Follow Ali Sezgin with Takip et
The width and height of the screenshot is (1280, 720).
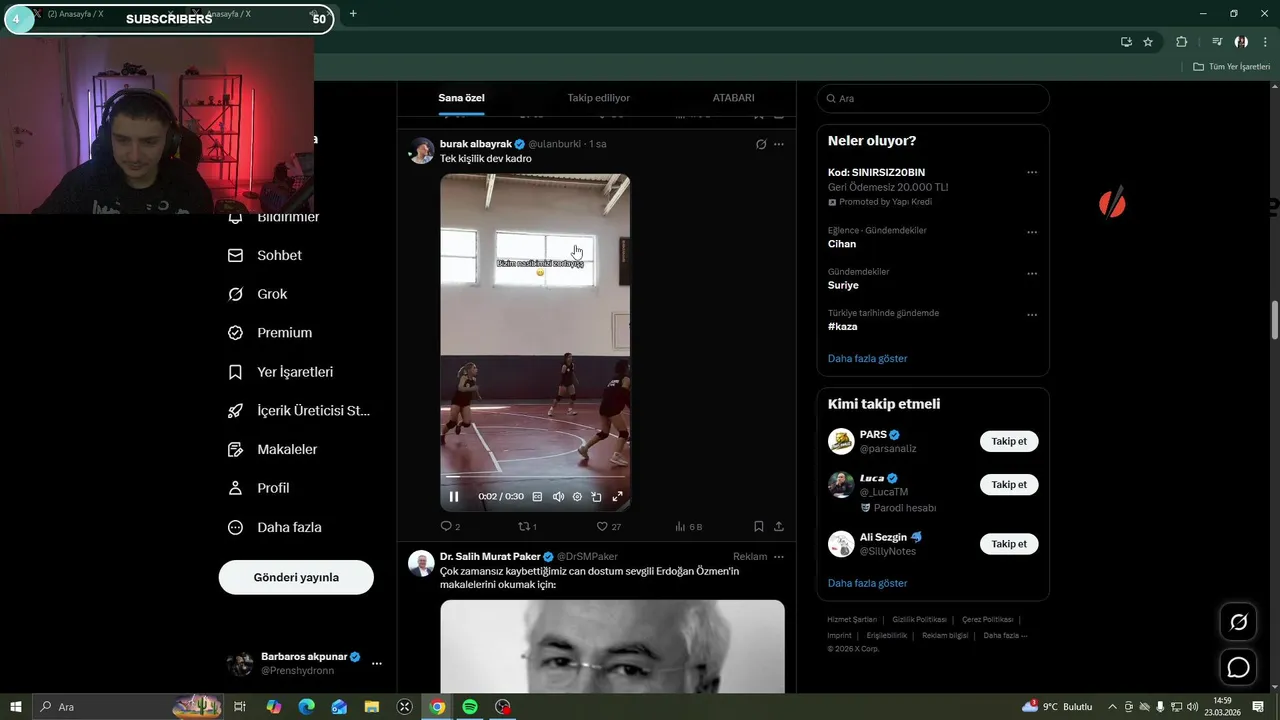(1009, 544)
